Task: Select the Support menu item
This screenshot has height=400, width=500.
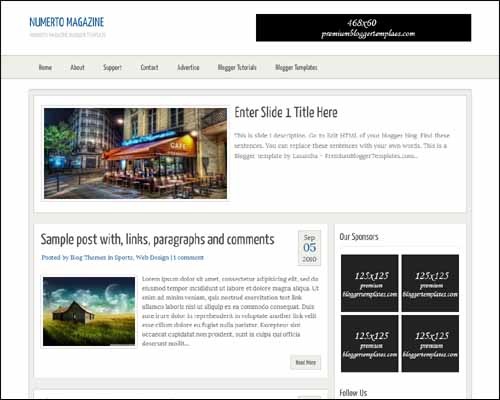Action: point(112,68)
